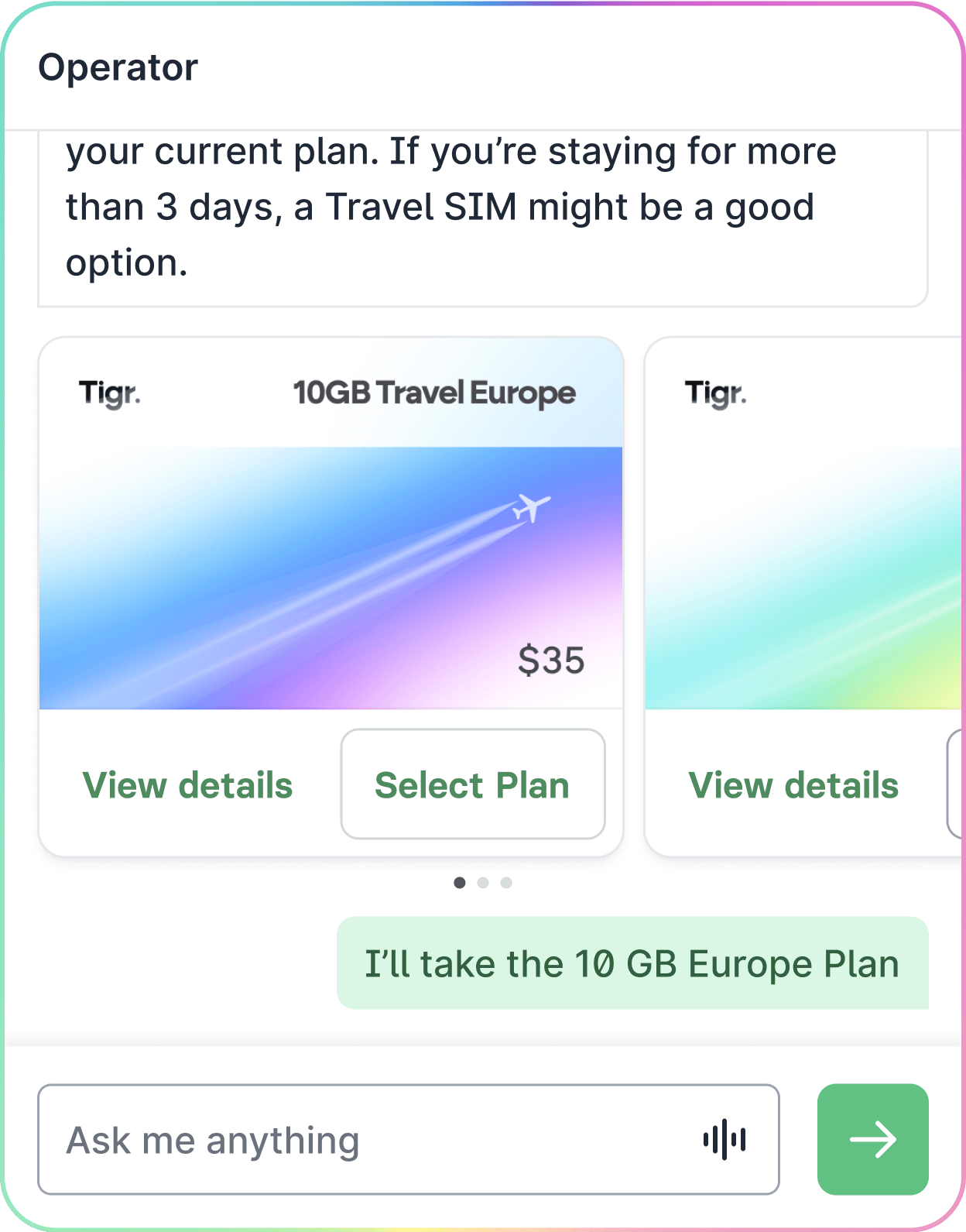Click the Tigr logo on the second card
The height and width of the screenshot is (1232, 966).
point(716,393)
